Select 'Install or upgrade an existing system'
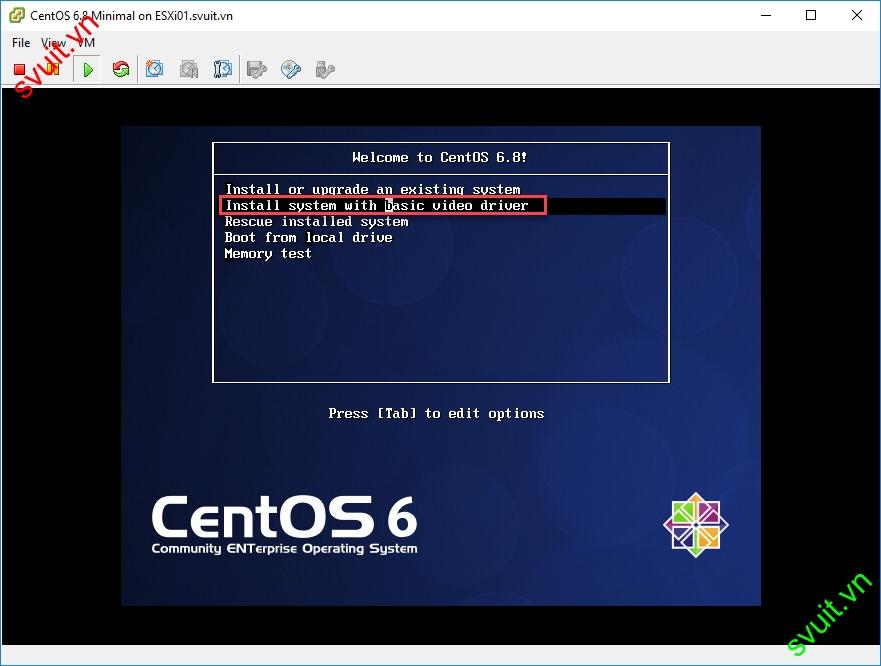This screenshot has height=666, width=881. click(373, 189)
